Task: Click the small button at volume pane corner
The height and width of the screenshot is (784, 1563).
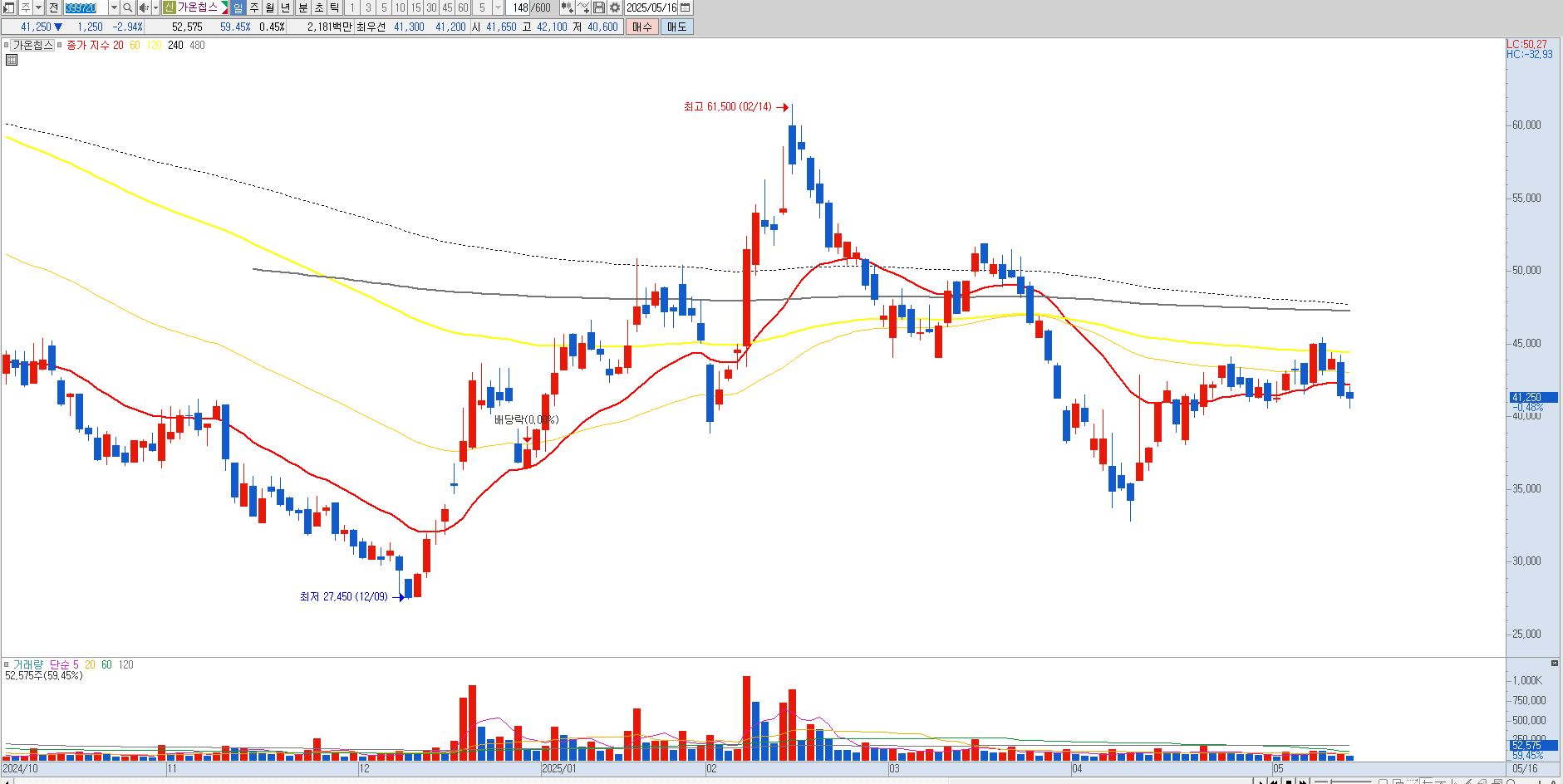Action: point(1554,663)
